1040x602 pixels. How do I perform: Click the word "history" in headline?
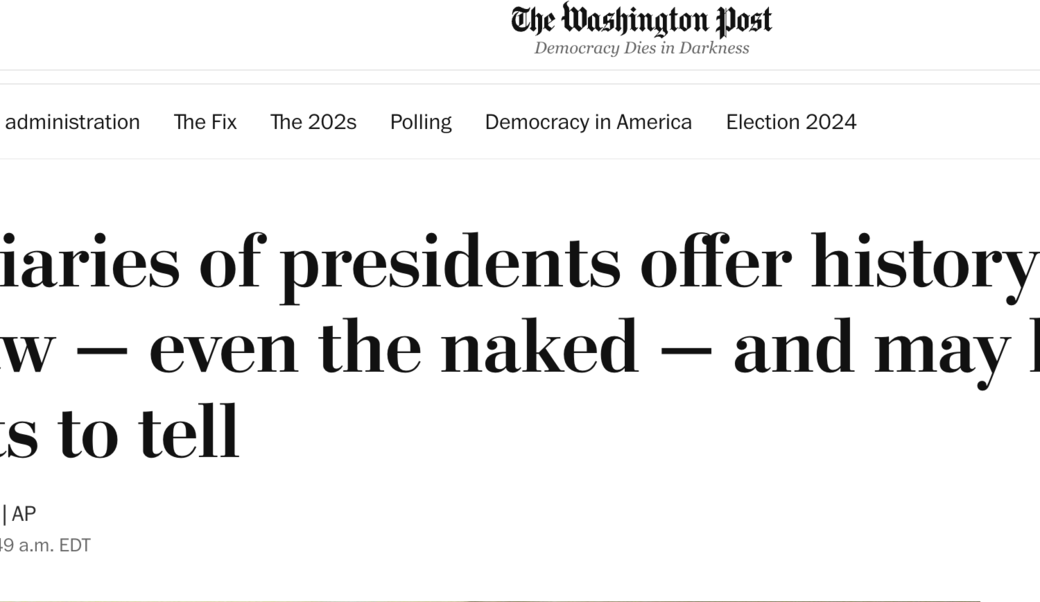pyautogui.click(x=922, y=263)
